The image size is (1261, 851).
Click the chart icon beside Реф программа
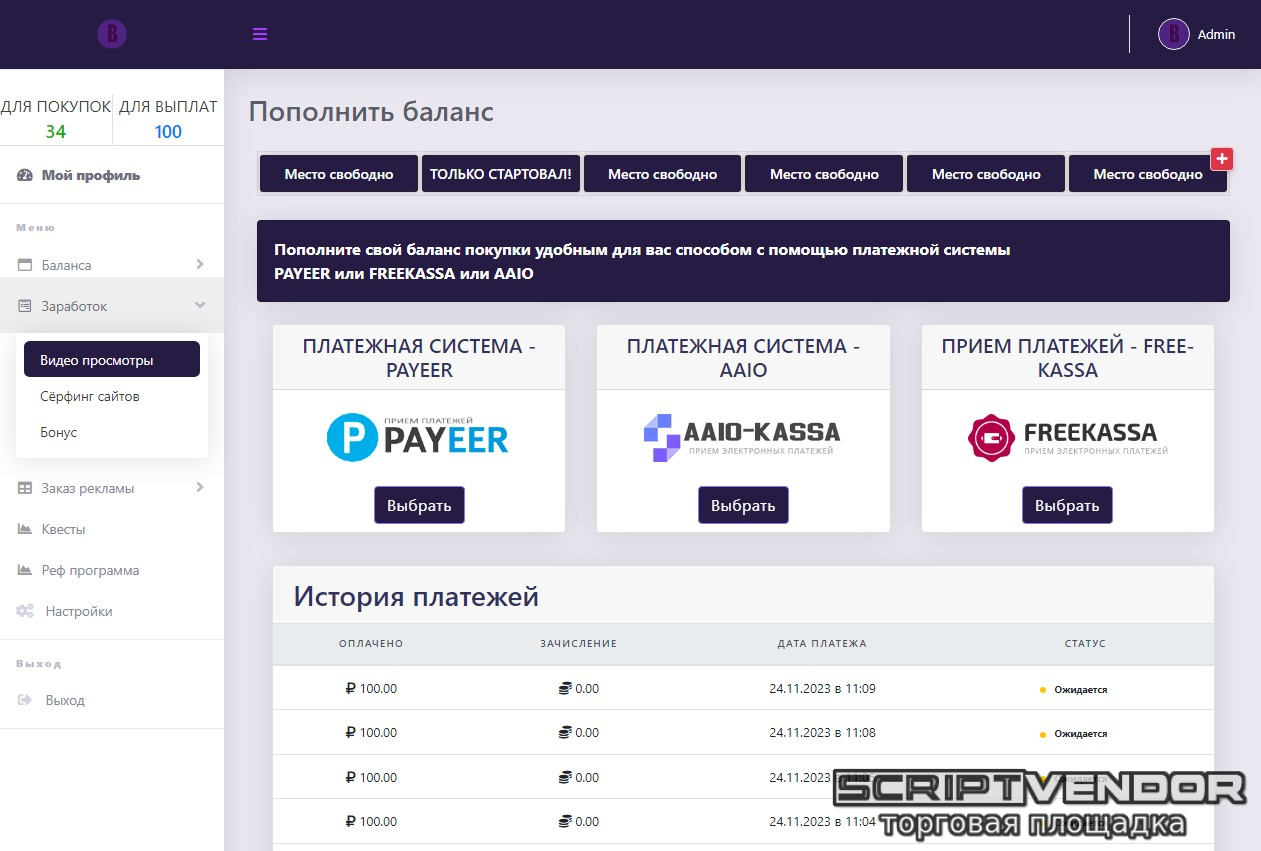click(x=25, y=570)
